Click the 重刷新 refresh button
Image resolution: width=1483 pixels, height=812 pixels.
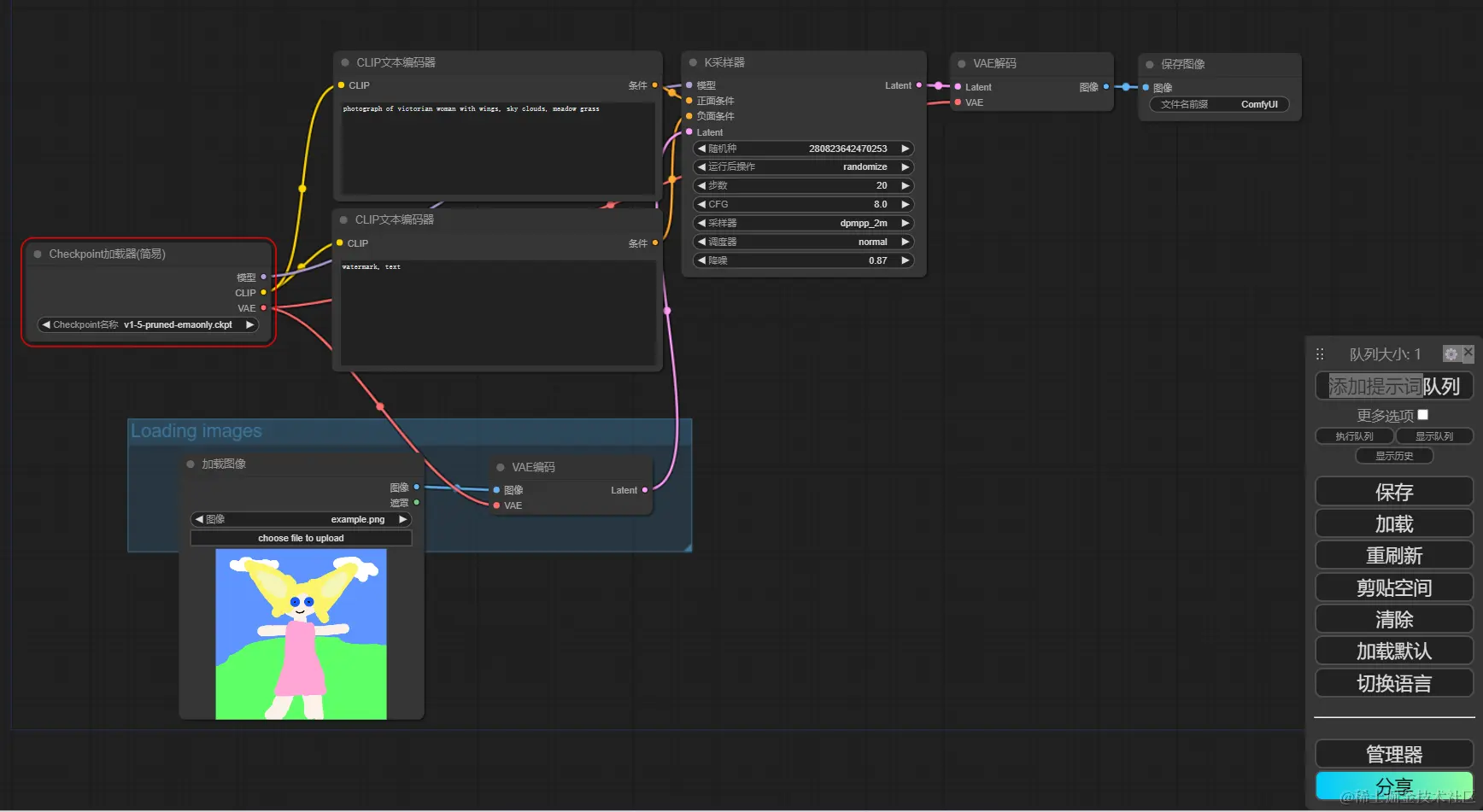click(1394, 555)
